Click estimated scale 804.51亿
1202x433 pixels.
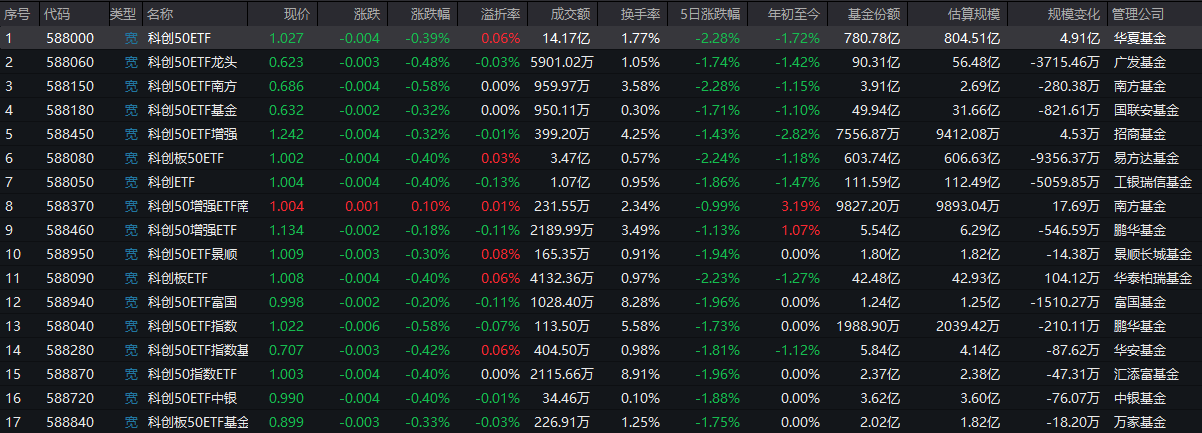tap(970, 38)
